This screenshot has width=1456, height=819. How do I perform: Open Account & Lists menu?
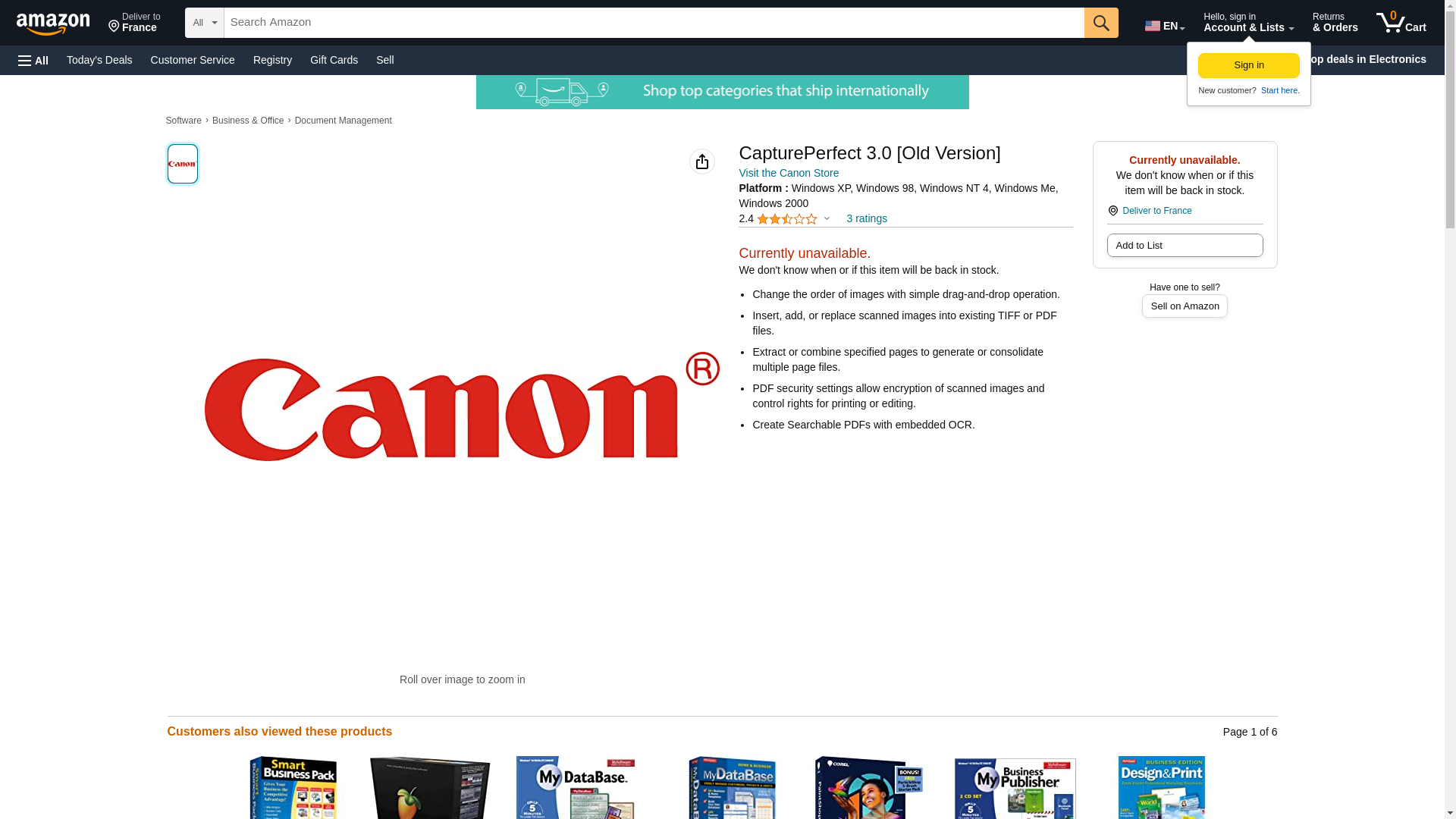pos(1247,23)
